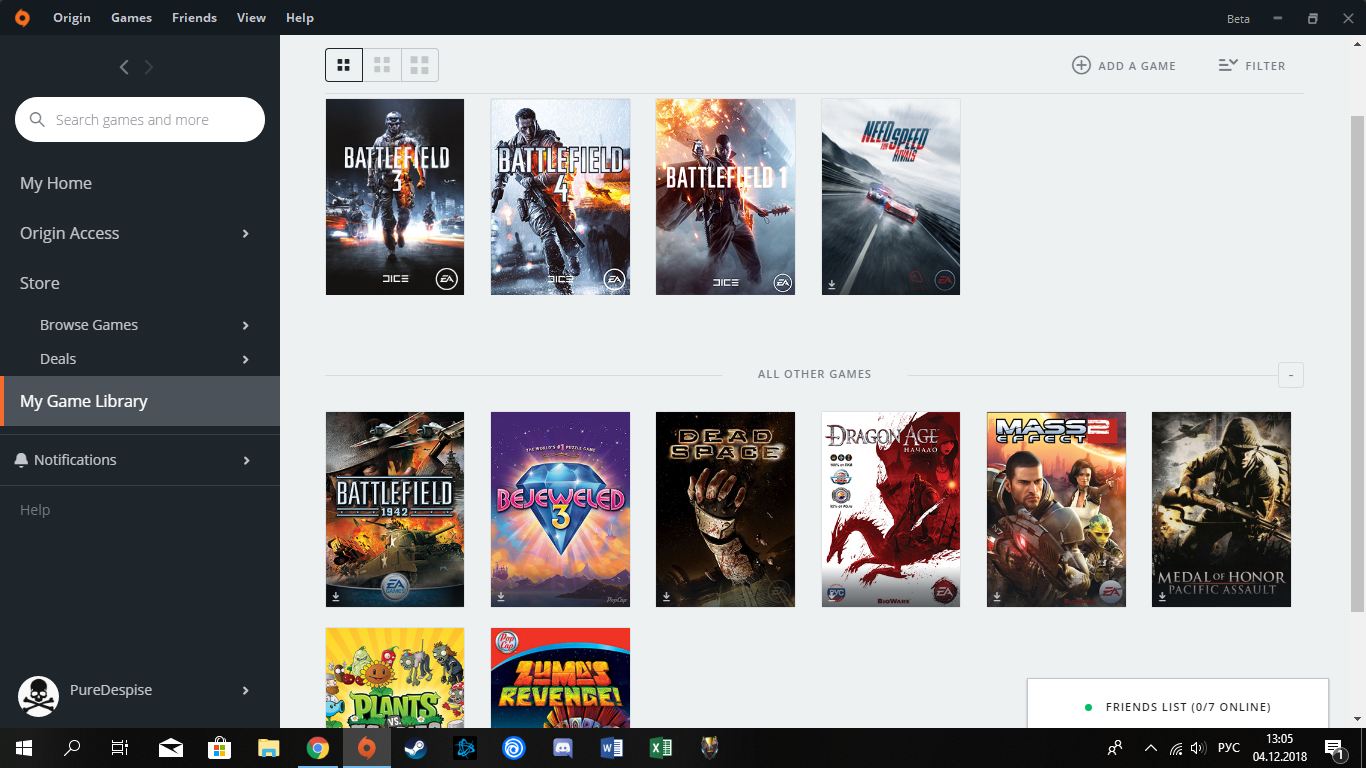Open Google Chrome from the taskbar
The width and height of the screenshot is (1366, 768).
pyautogui.click(x=318, y=748)
